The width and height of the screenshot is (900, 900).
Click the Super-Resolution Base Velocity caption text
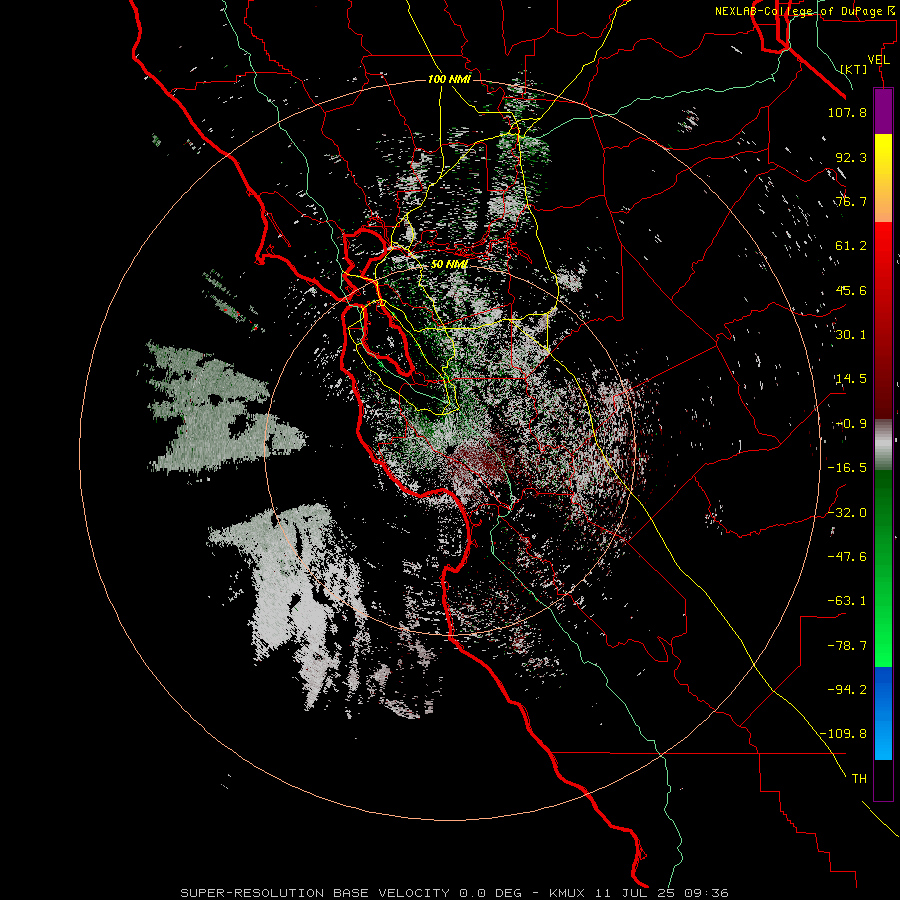point(454,893)
